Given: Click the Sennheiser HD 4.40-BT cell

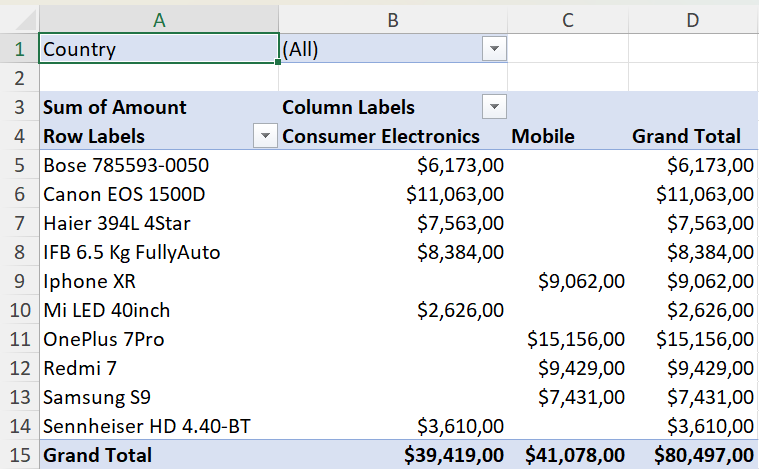Looking at the screenshot, I should [159, 426].
